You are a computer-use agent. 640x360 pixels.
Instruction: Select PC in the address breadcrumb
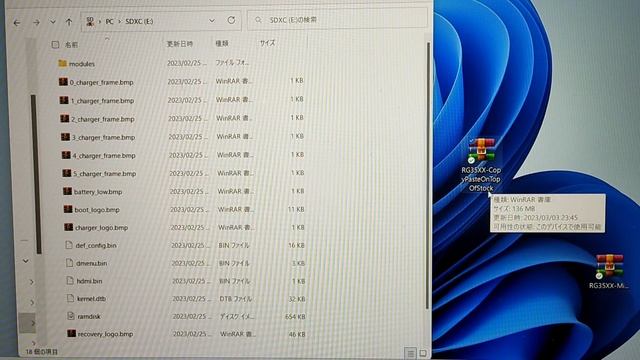109,22
